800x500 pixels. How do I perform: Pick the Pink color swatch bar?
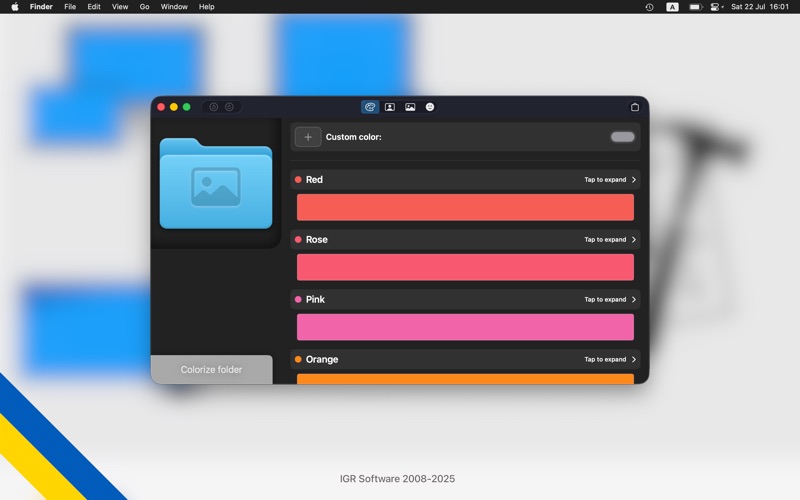pyautogui.click(x=465, y=327)
